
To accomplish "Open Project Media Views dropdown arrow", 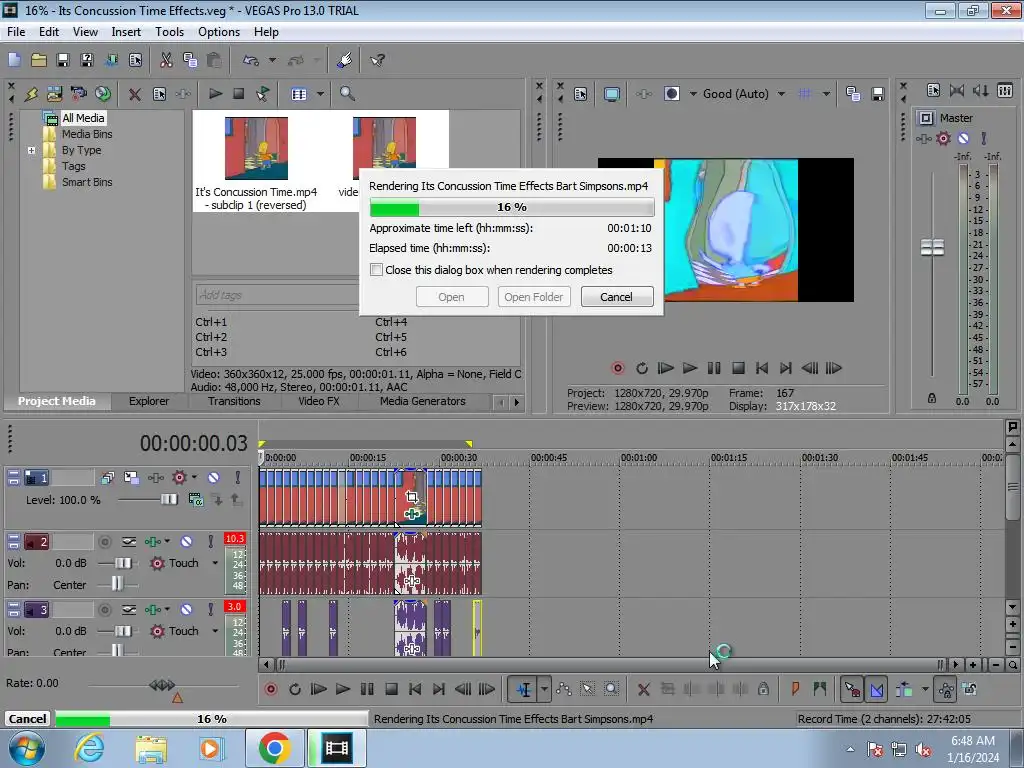I will click(x=320, y=94).
